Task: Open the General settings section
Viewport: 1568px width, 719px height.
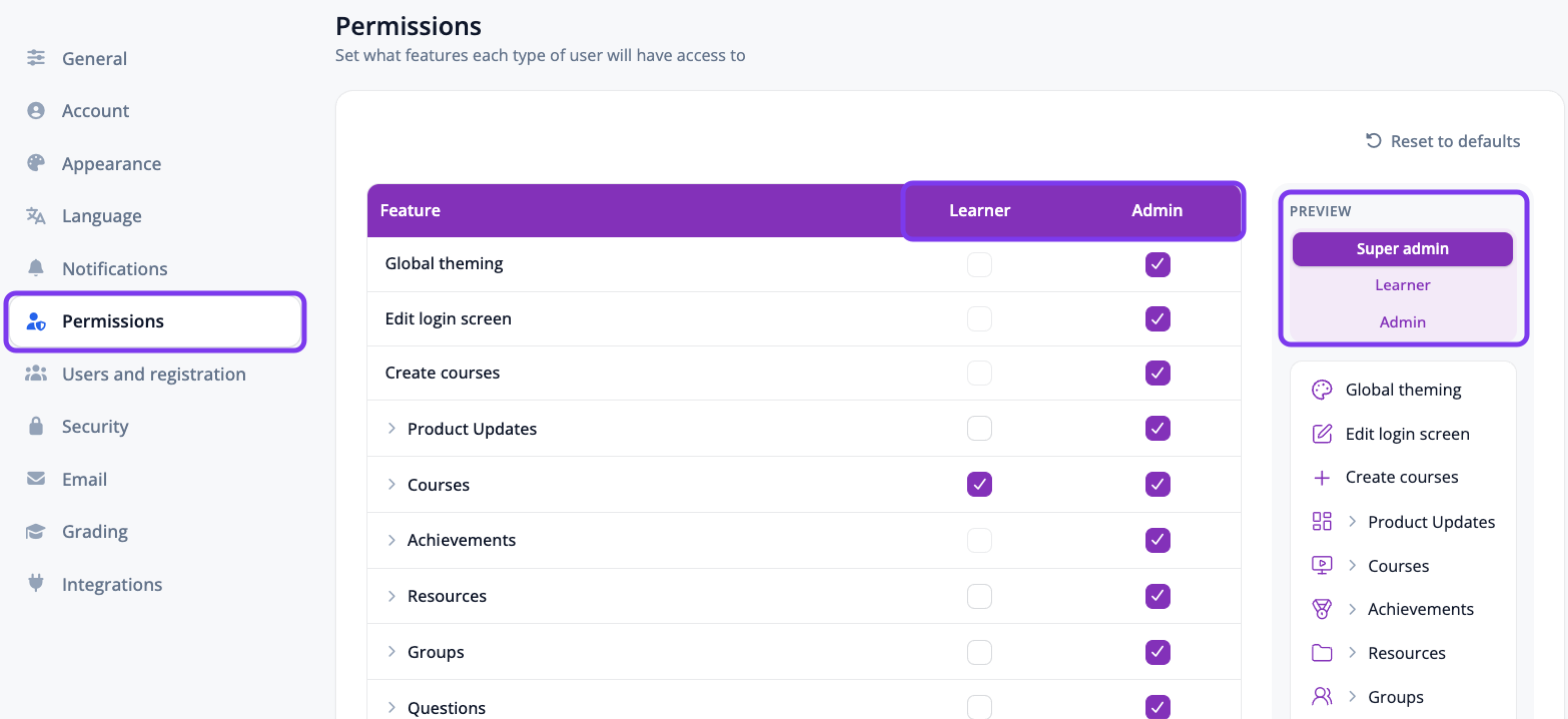Action: (x=94, y=58)
